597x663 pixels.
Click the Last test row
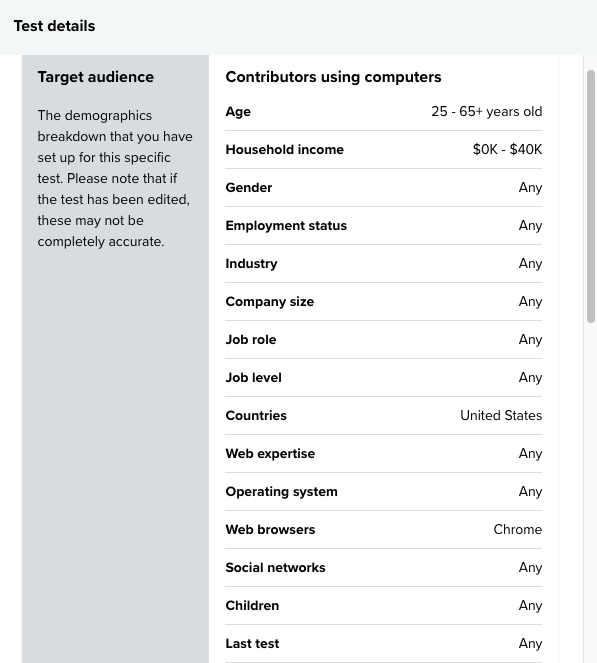tap(383, 644)
